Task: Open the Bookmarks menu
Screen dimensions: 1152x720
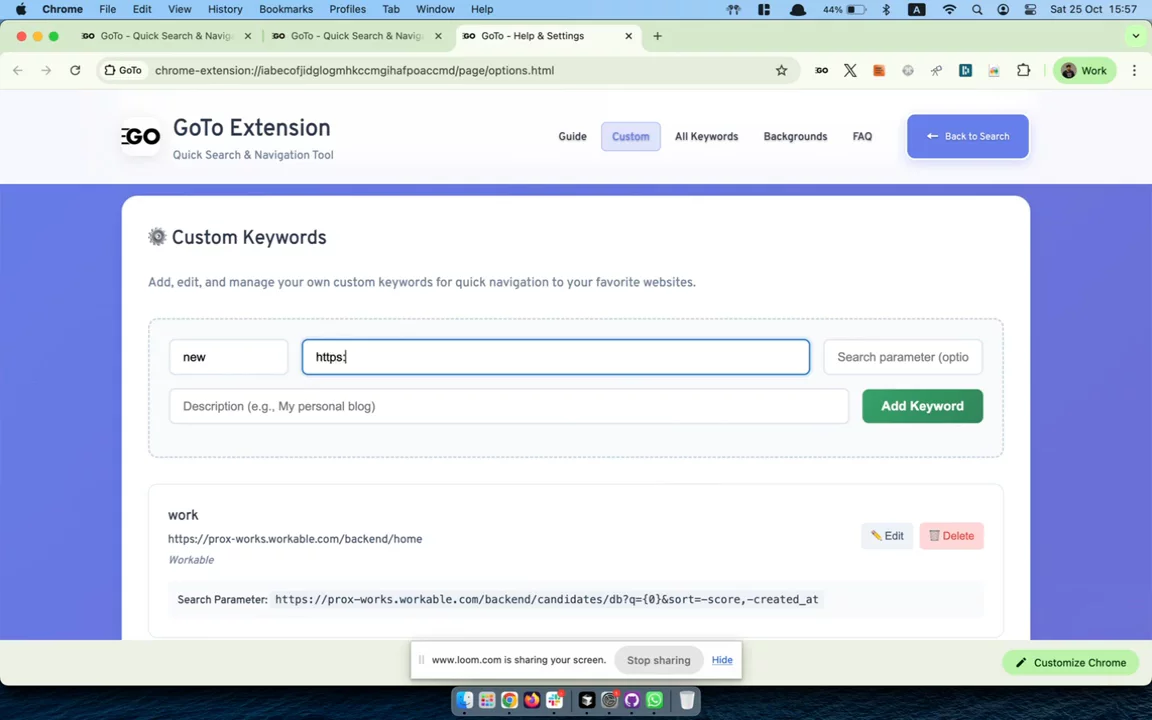Action: 286,10
